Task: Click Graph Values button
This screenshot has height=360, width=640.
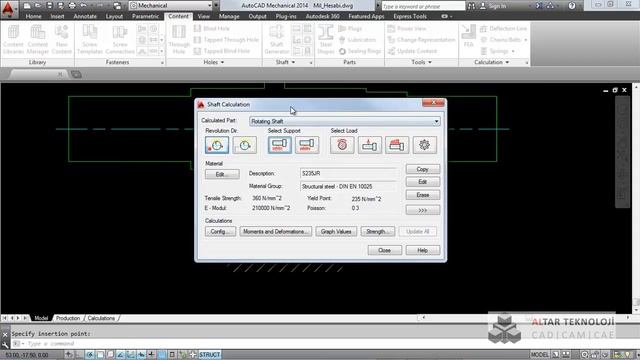Action: click(336, 231)
